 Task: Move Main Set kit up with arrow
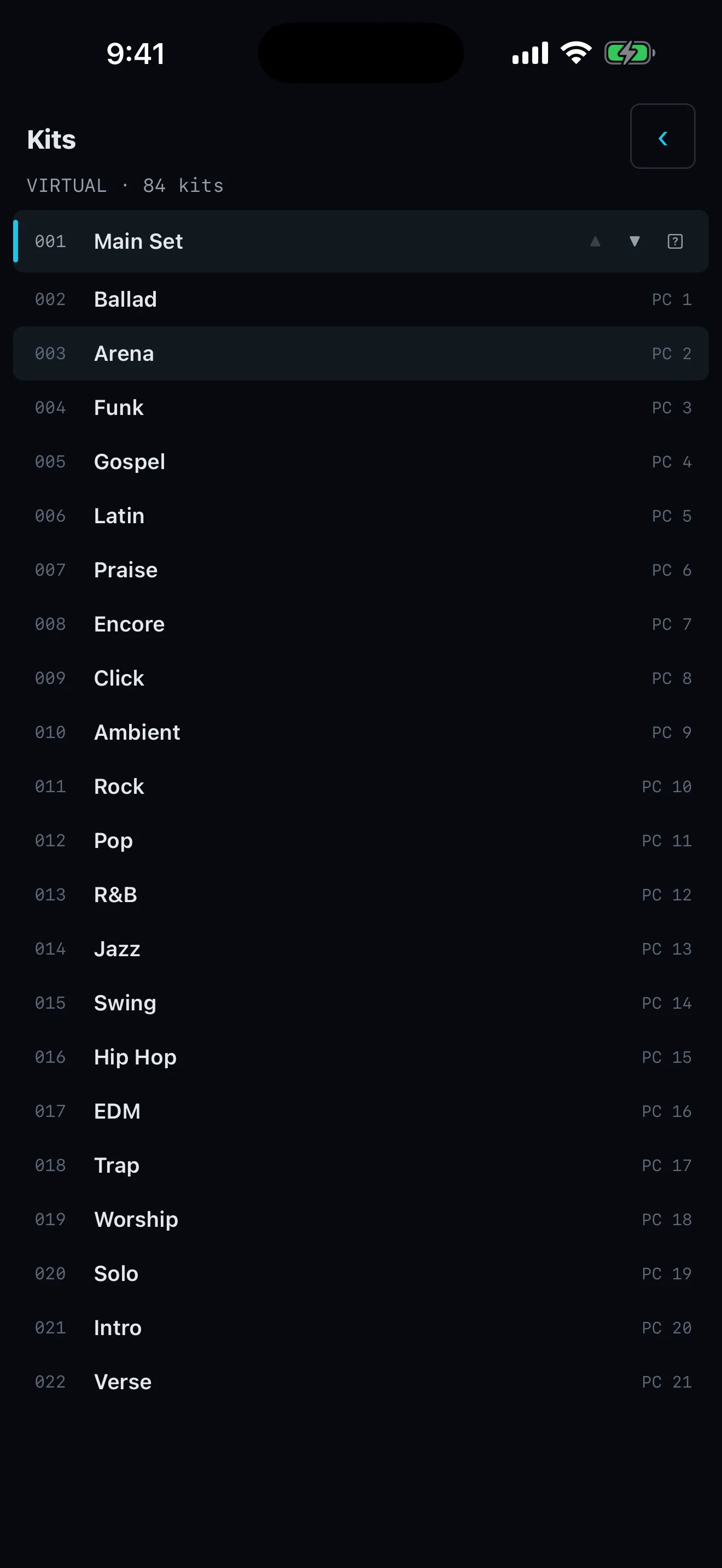(595, 241)
